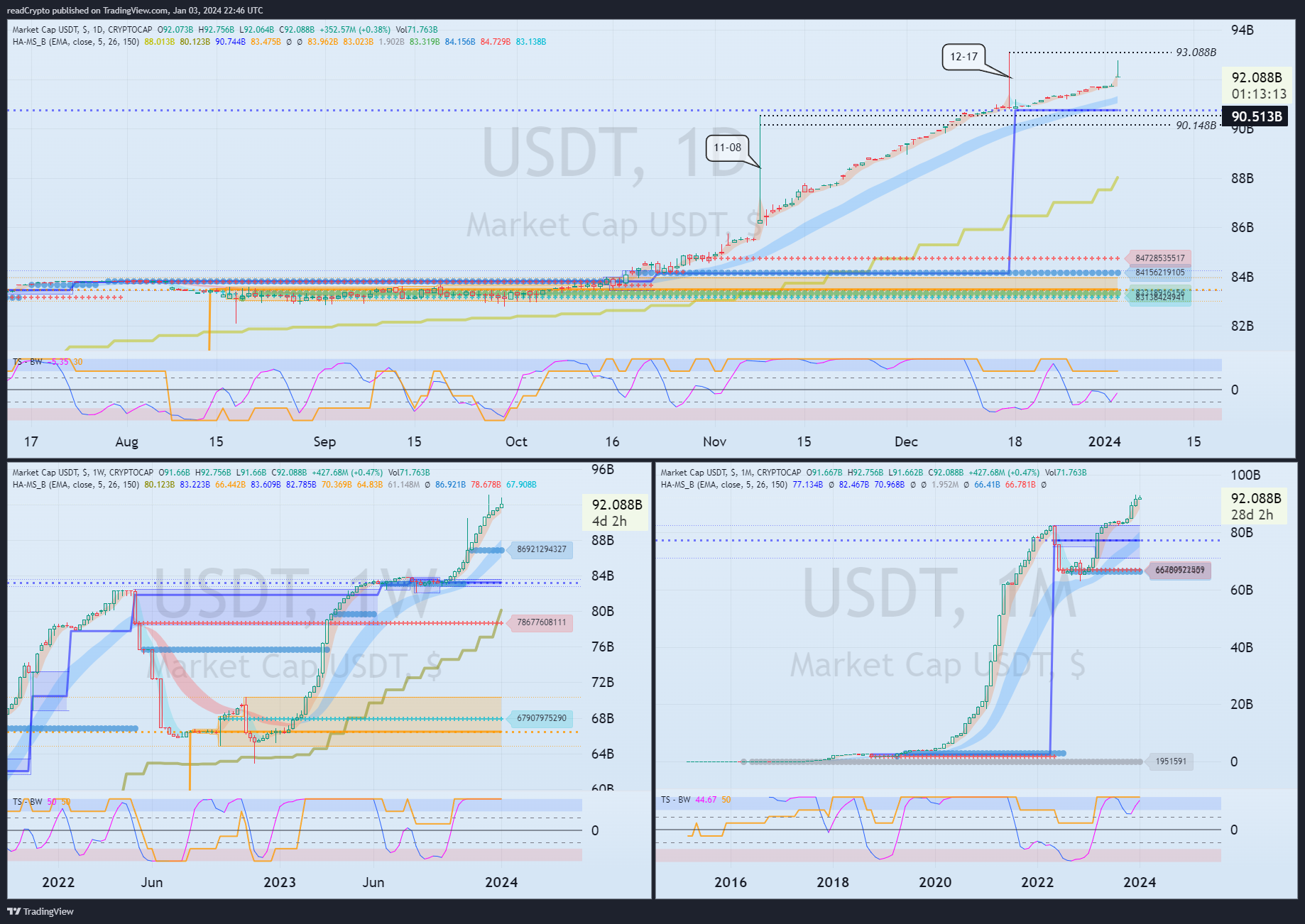Click the weekly 92.088B 4d 2h label
The image size is (1305, 924).
(616, 512)
